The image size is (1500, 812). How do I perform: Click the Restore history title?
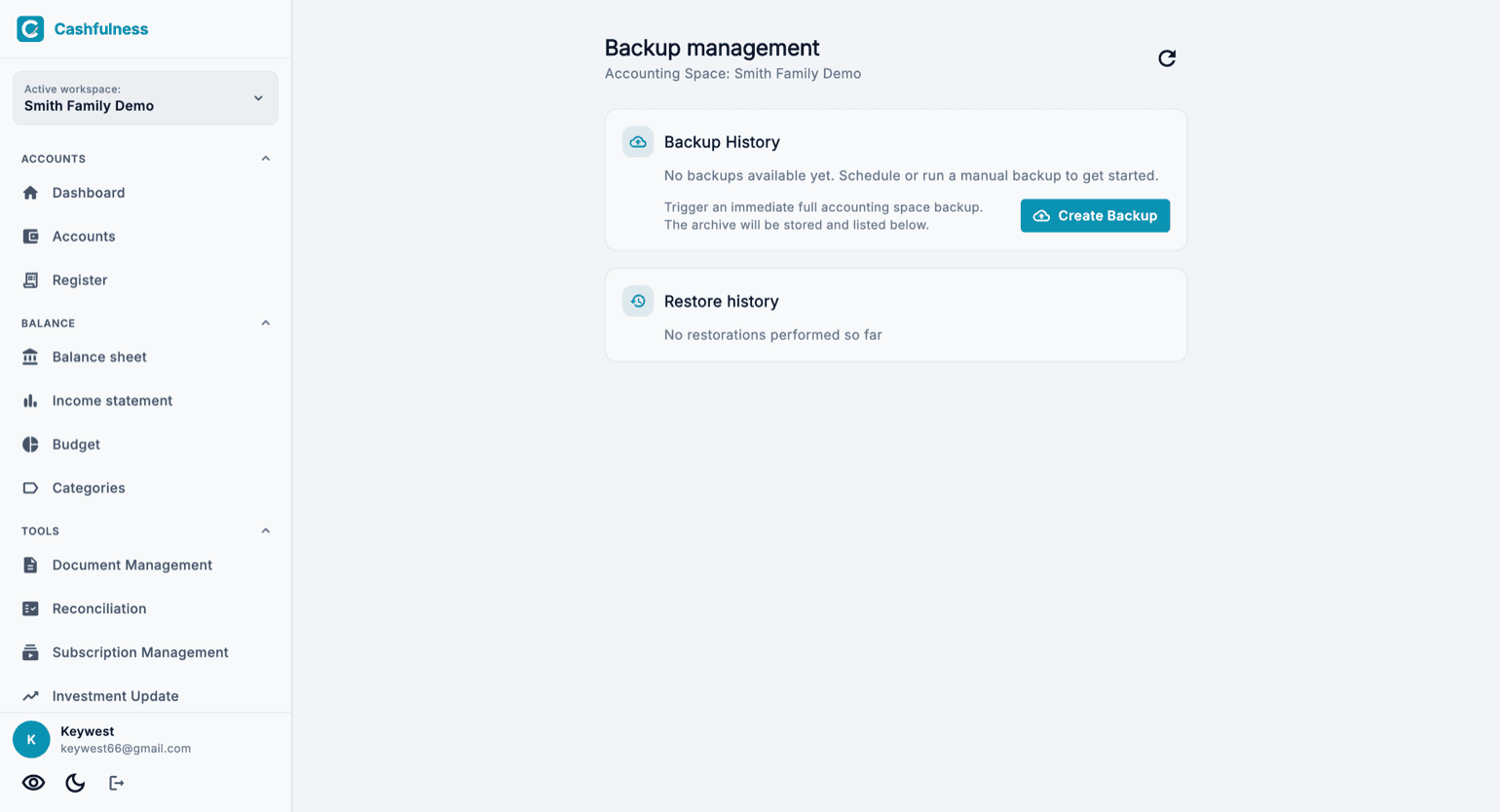[x=722, y=302]
